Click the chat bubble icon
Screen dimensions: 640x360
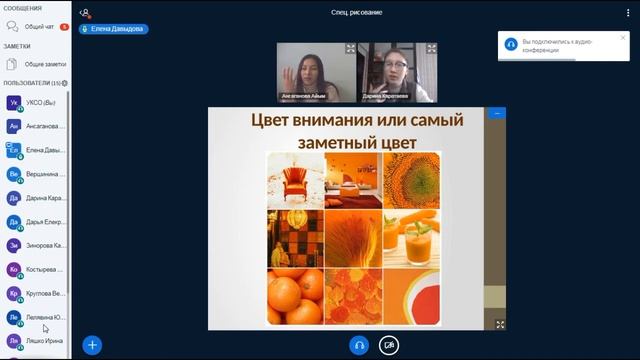coord(12,27)
